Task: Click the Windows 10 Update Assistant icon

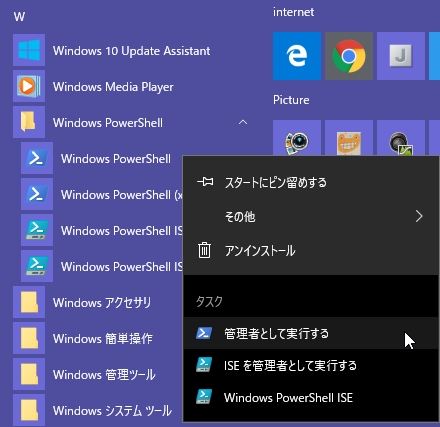Action: click(x=29, y=50)
